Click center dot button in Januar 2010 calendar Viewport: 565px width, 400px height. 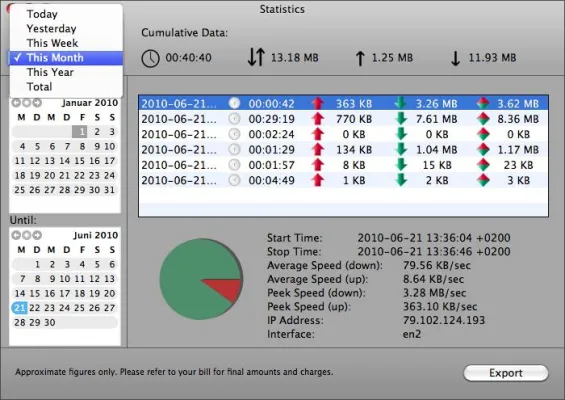point(26,103)
